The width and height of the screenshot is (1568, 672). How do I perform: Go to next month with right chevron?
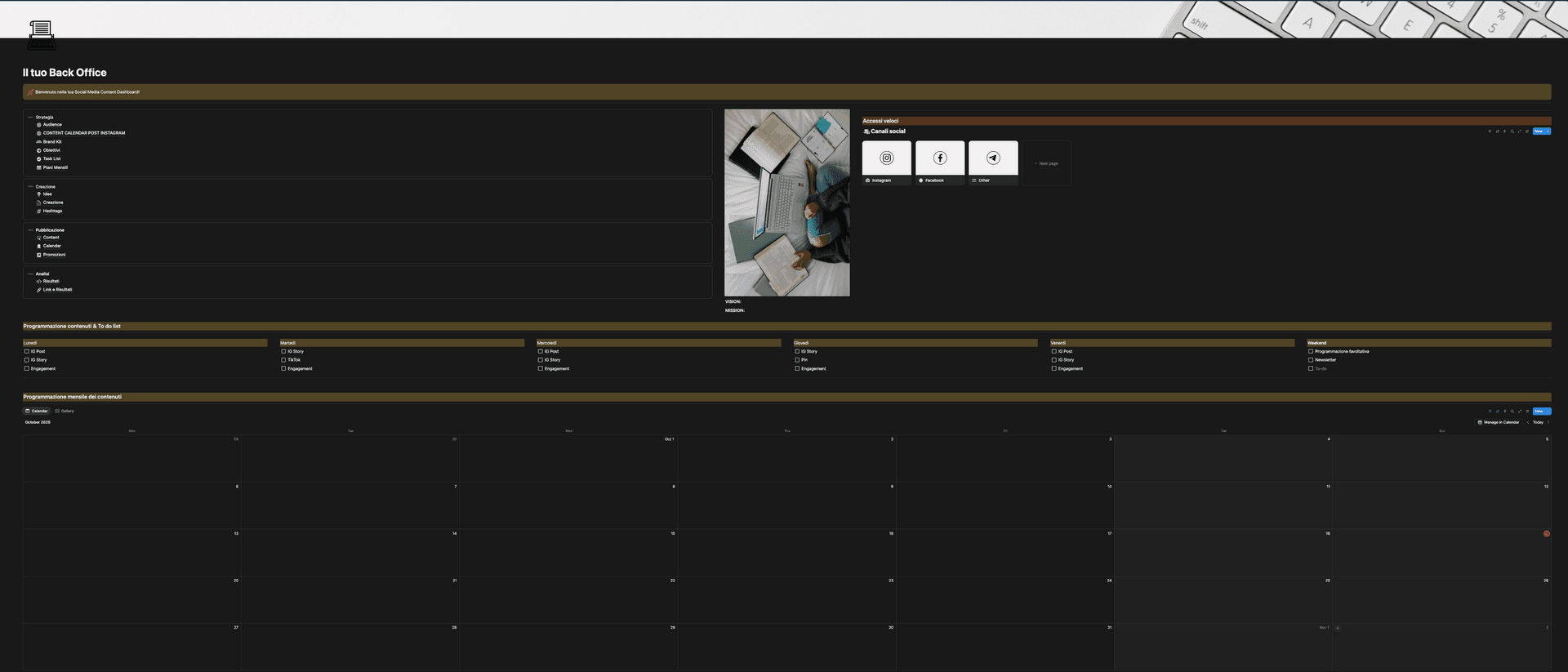pyautogui.click(x=1548, y=422)
